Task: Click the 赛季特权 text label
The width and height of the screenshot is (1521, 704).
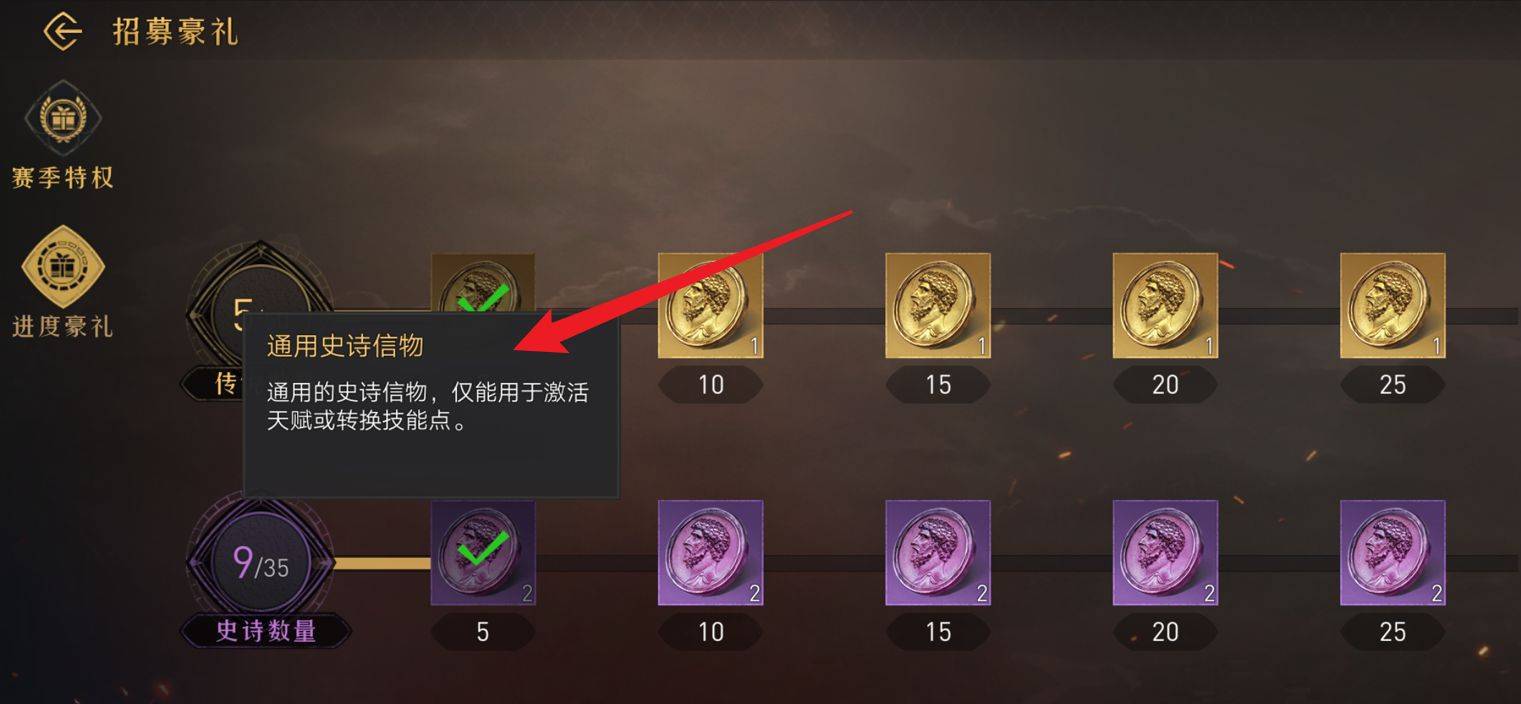Action: [62, 178]
